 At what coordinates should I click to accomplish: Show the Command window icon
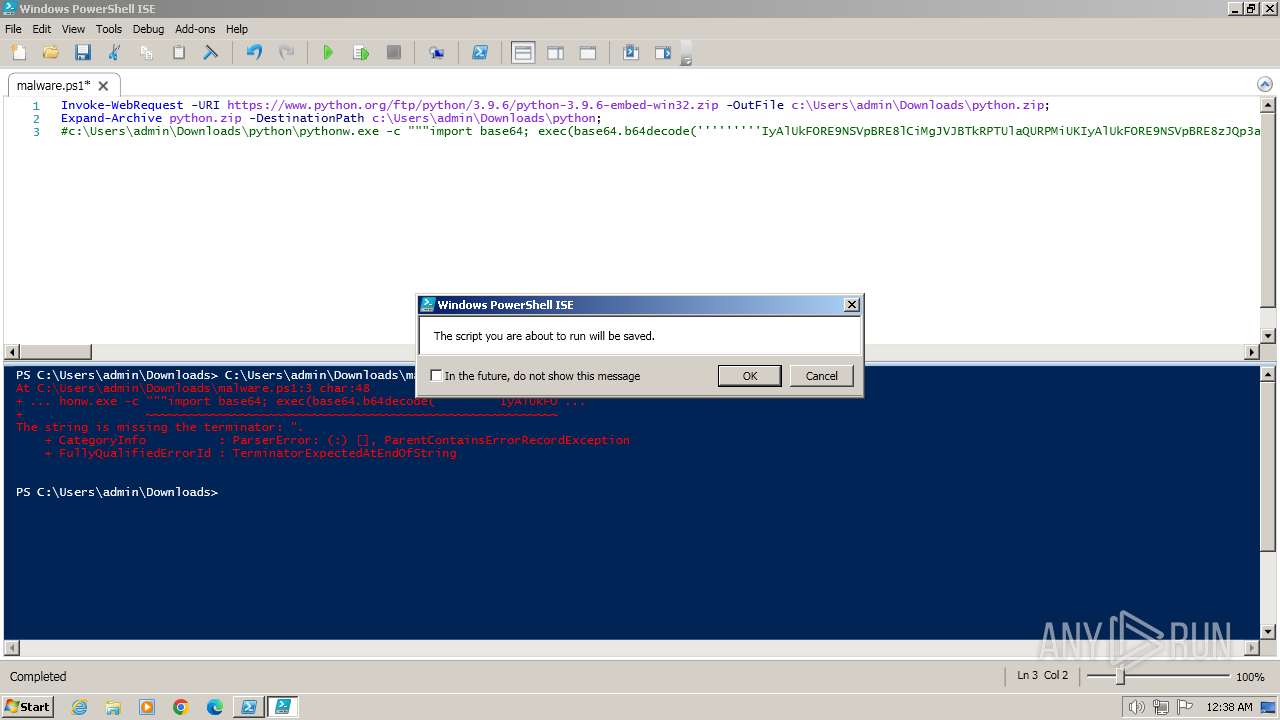[631, 53]
